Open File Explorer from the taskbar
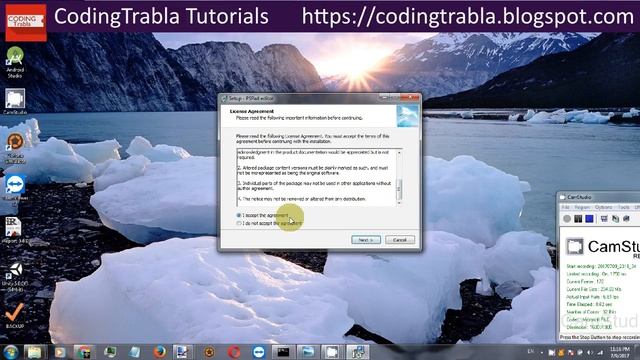640x360 pixels. [x=35, y=352]
